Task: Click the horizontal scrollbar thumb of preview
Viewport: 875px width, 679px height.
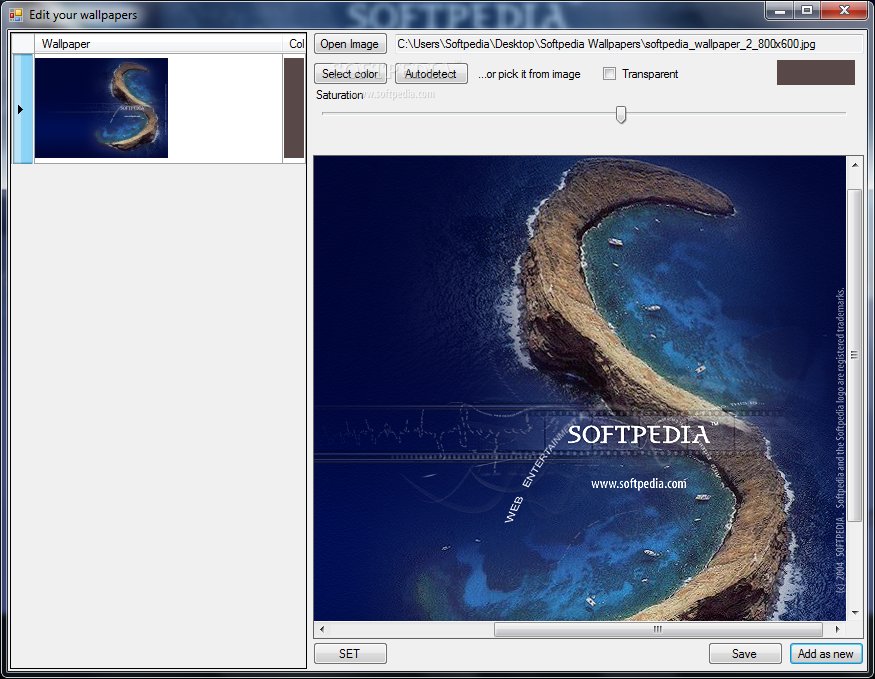Action: [658, 629]
